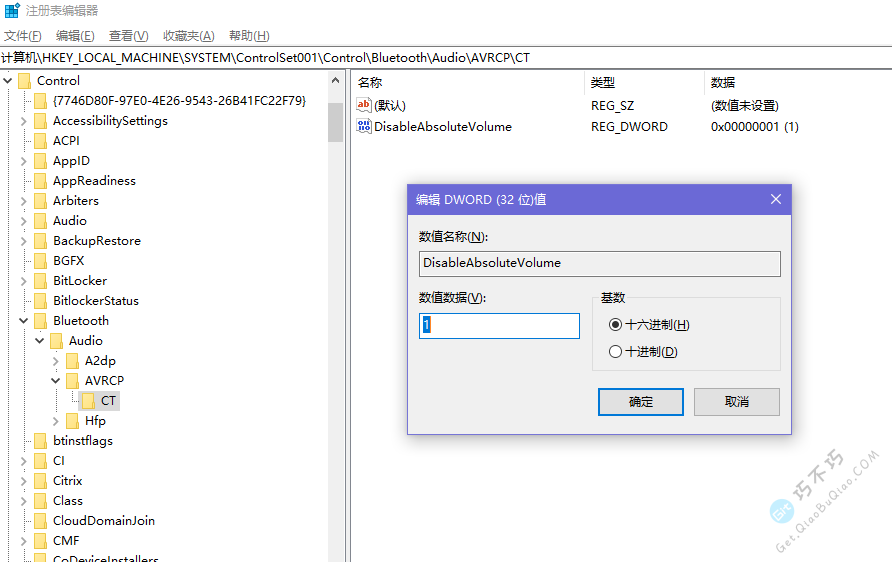Click the BitLocker folder icon
This screenshot has height=562, width=892.
coord(40,281)
